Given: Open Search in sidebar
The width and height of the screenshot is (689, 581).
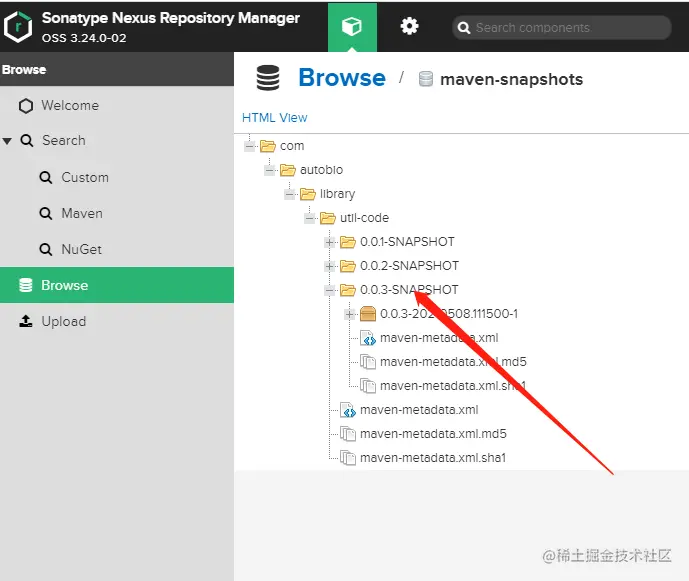Looking at the screenshot, I should pyautogui.click(x=64, y=141).
